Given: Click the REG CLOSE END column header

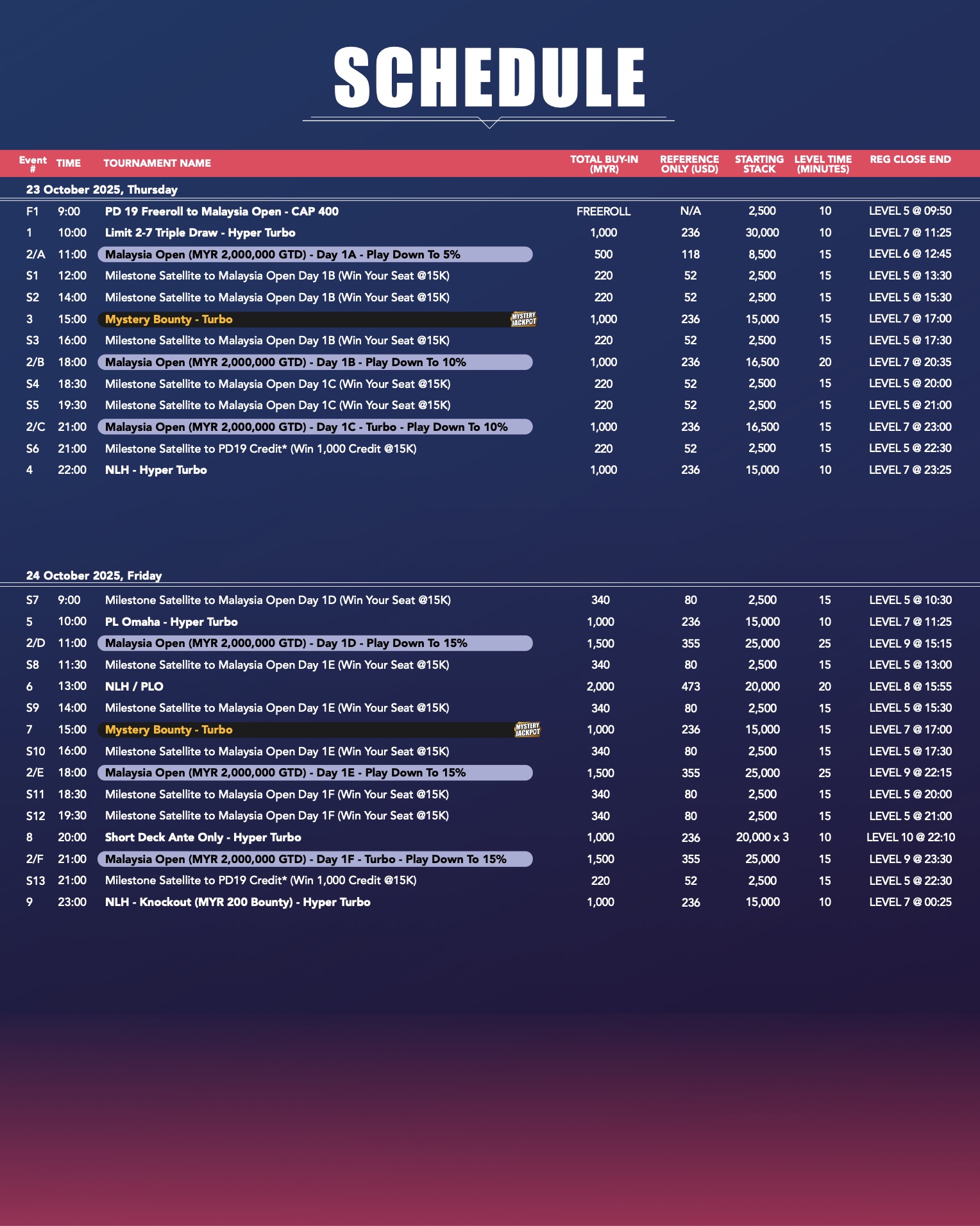Looking at the screenshot, I should [910, 159].
